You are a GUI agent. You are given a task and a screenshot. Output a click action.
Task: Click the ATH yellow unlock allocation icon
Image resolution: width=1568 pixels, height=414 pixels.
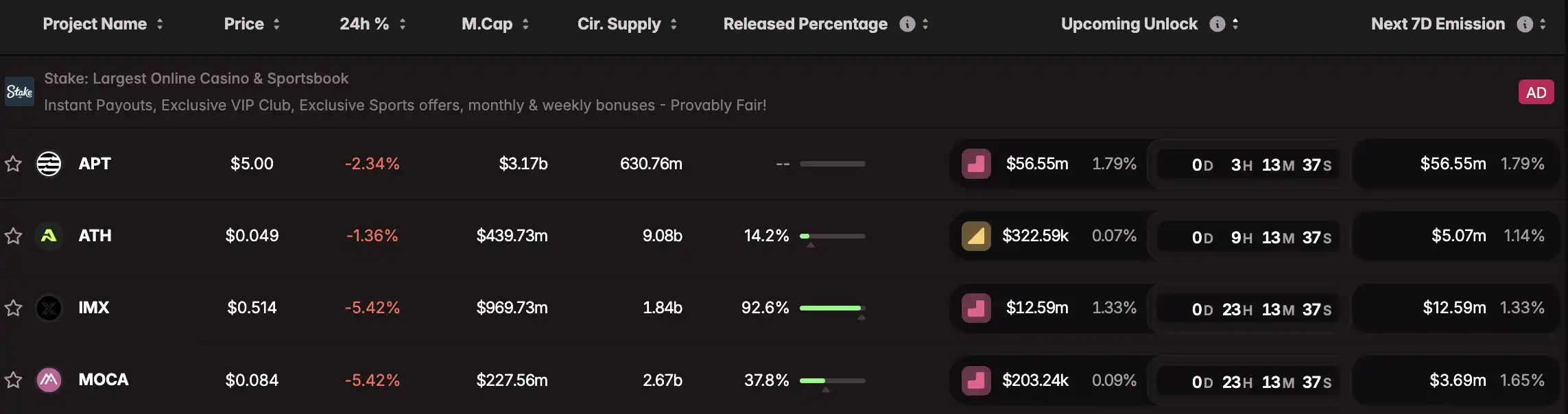tap(975, 236)
